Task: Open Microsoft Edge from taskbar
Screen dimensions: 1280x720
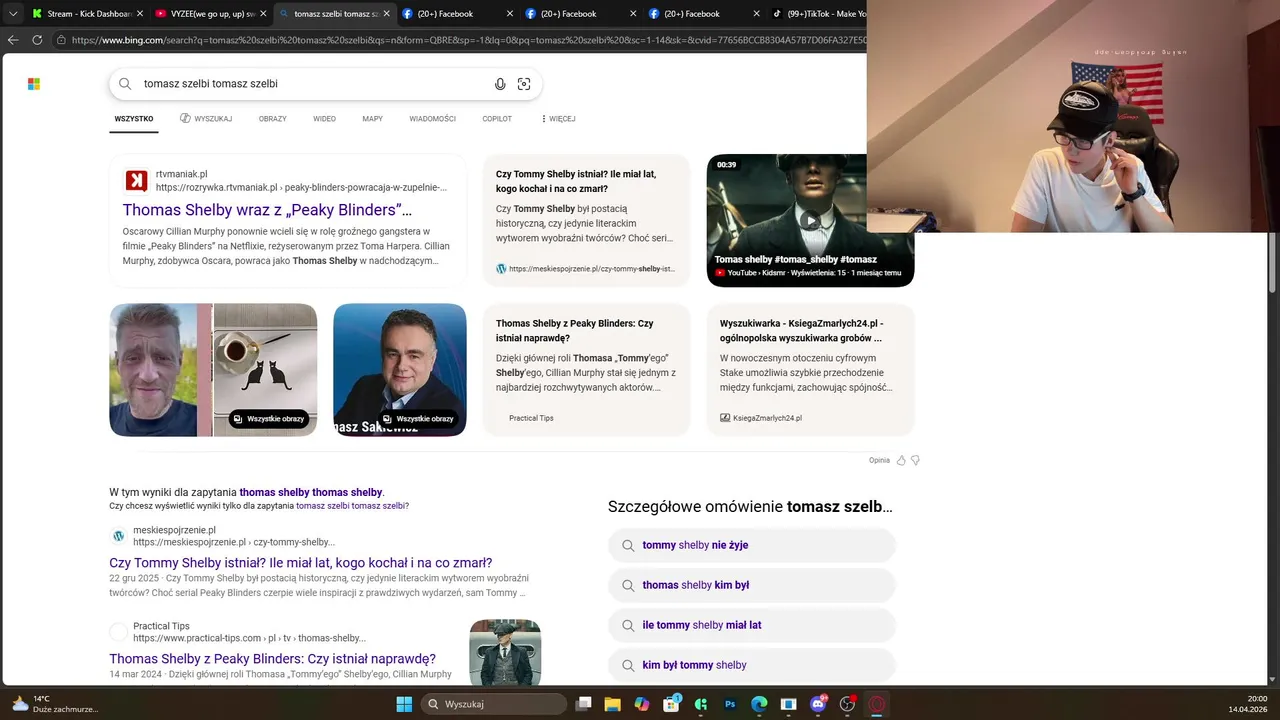Action: (759, 704)
